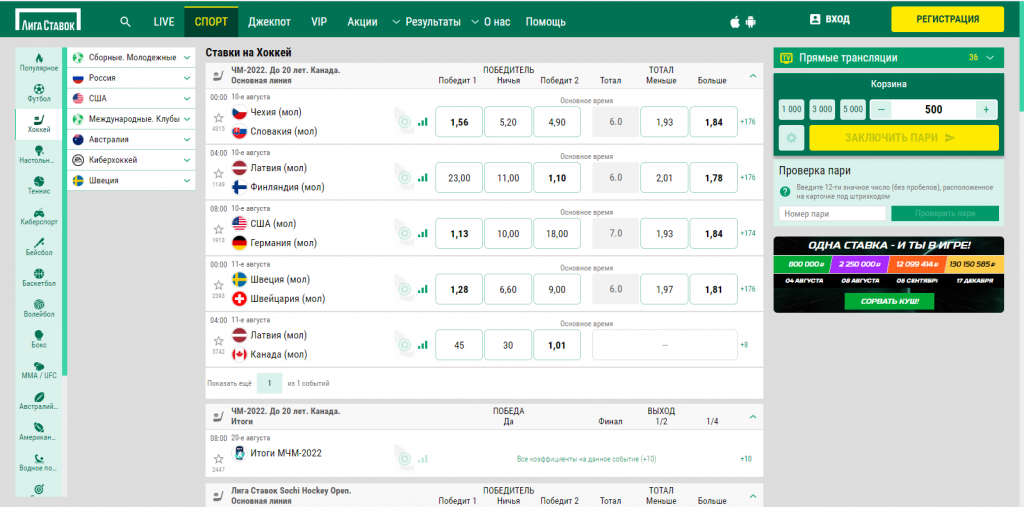This screenshot has width=1024, height=507.
Task: Open the Football (Футбол) sport icon
Action: point(39,92)
